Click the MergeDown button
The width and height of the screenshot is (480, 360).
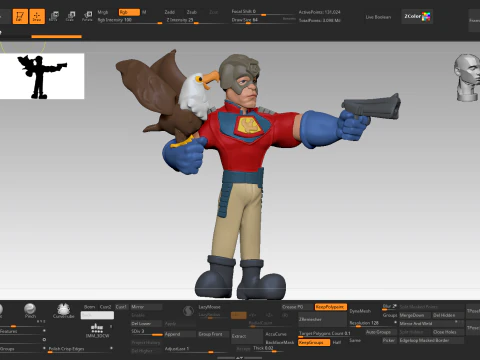(415, 315)
